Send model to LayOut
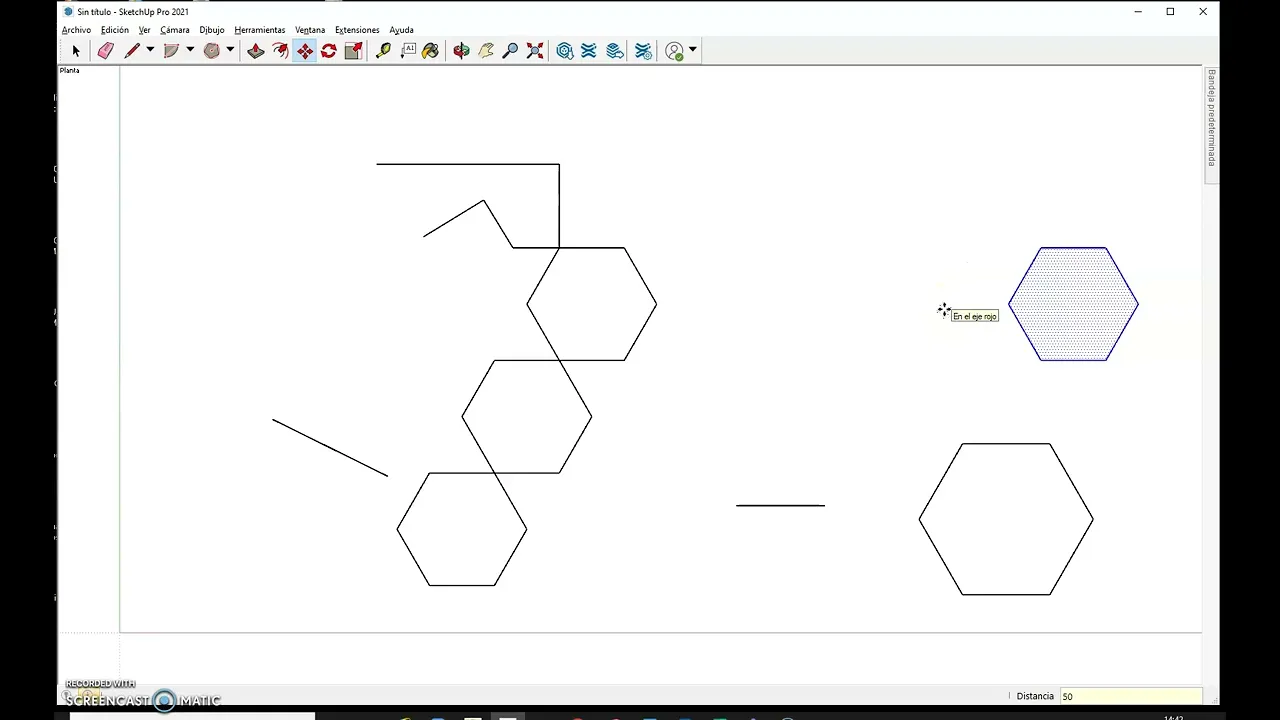This screenshot has width=1280, height=720. click(615, 51)
